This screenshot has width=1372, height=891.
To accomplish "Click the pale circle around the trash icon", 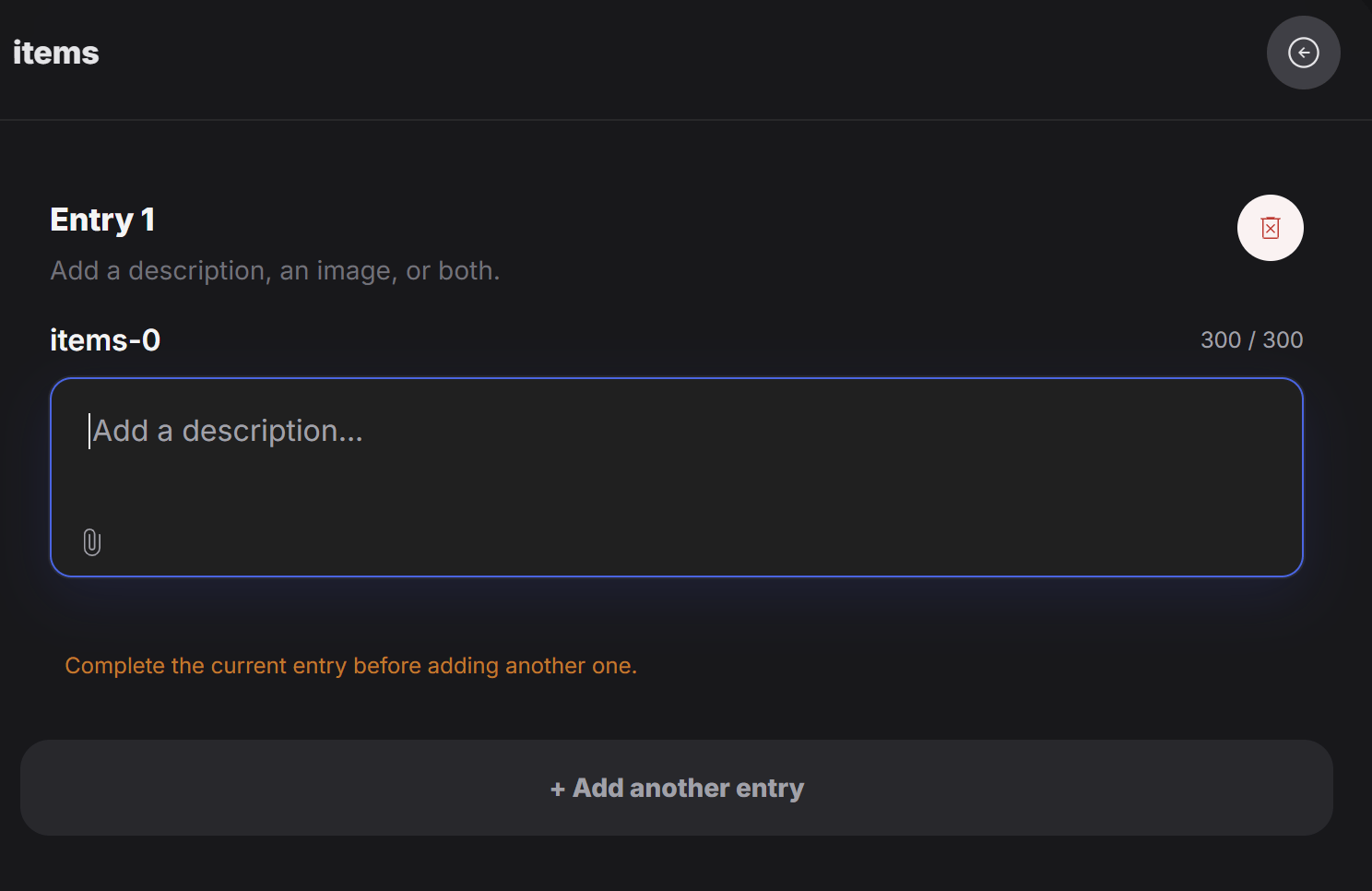I will pyautogui.click(x=1270, y=228).
